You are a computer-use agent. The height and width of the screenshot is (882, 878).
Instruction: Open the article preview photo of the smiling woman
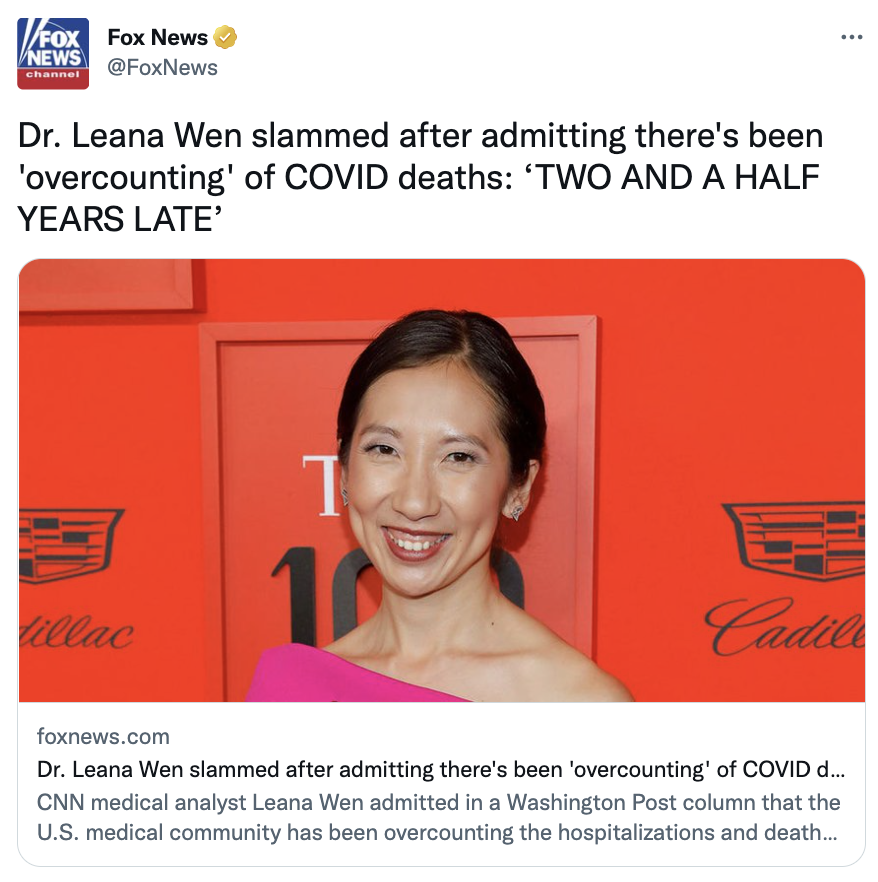(x=442, y=480)
